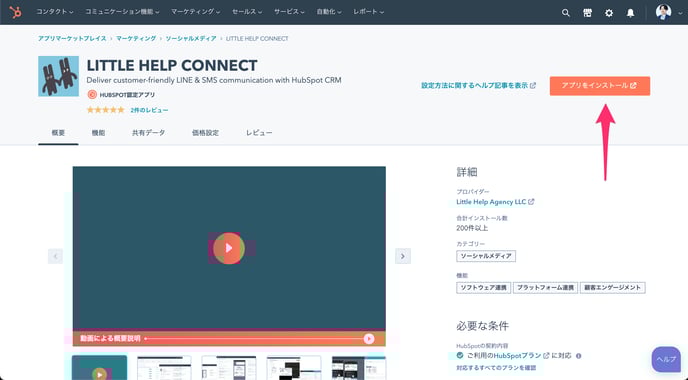The height and width of the screenshot is (380, 688).
Task: Select the second screenshot thumbnail
Action: (x=164, y=368)
